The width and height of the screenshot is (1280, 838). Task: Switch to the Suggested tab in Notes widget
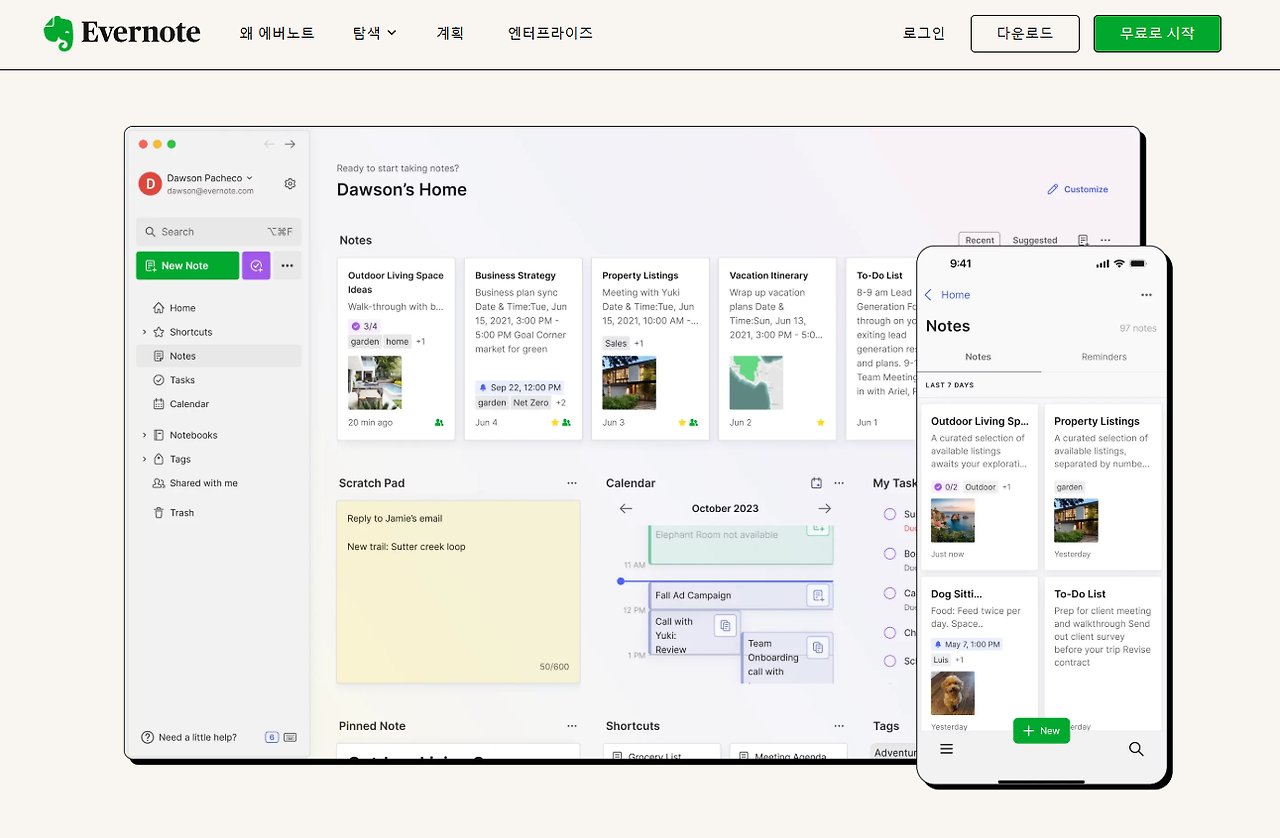[1035, 240]
